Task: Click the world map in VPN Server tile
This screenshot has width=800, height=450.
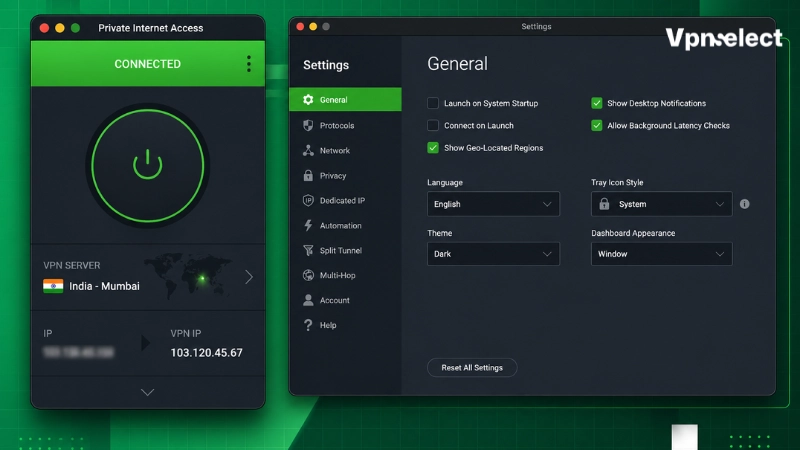Action: click(x=187, y=278)
